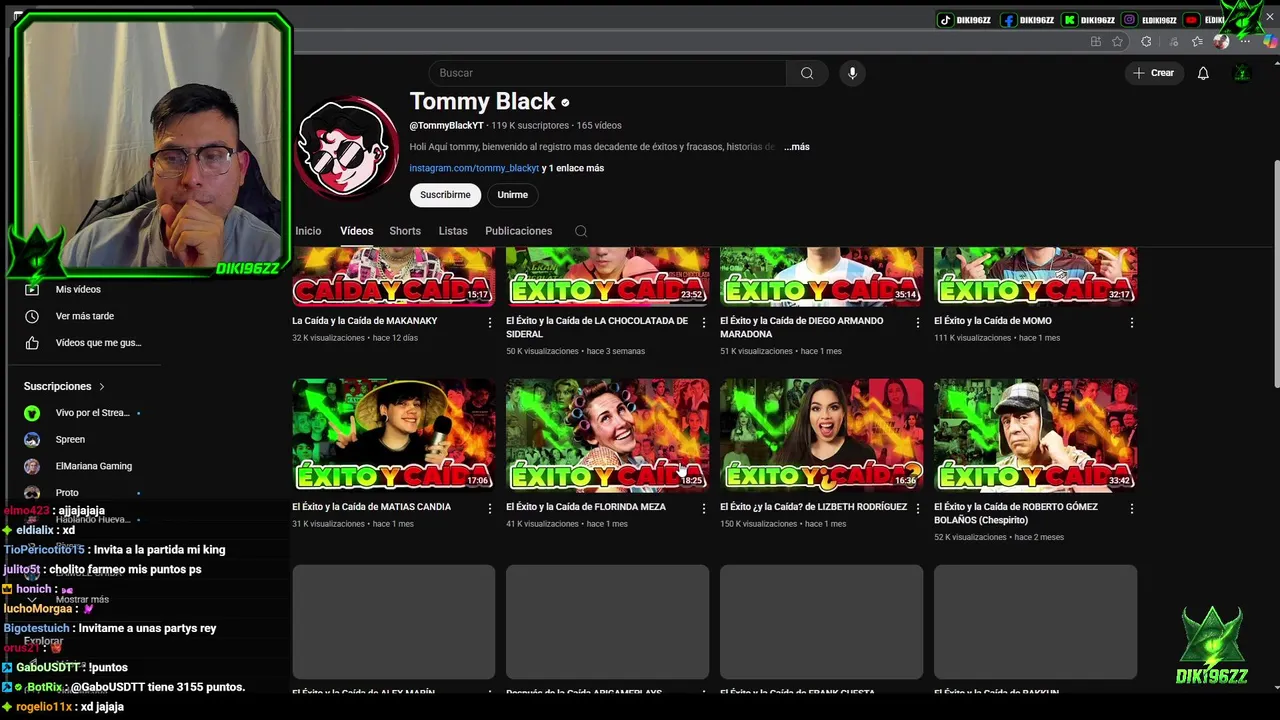Click the split screen toolbar icon
The image size is (1280, 720).
tap(1096, 41)
